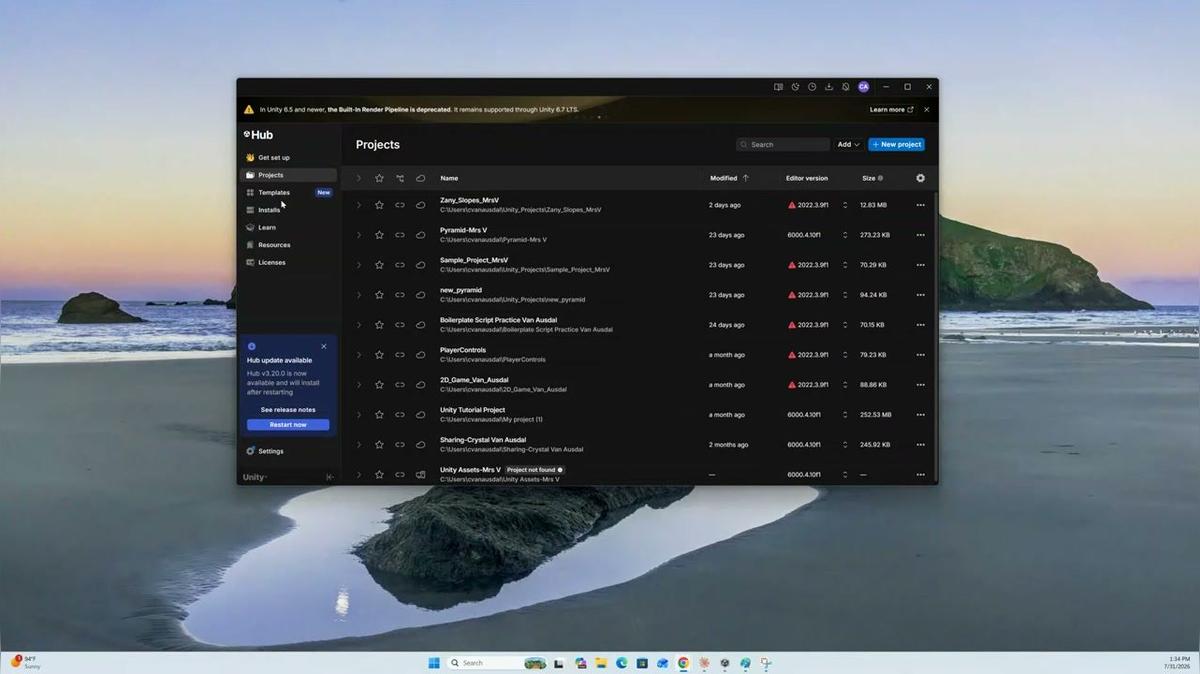Click the cloud column header icon

pos(421,178)
